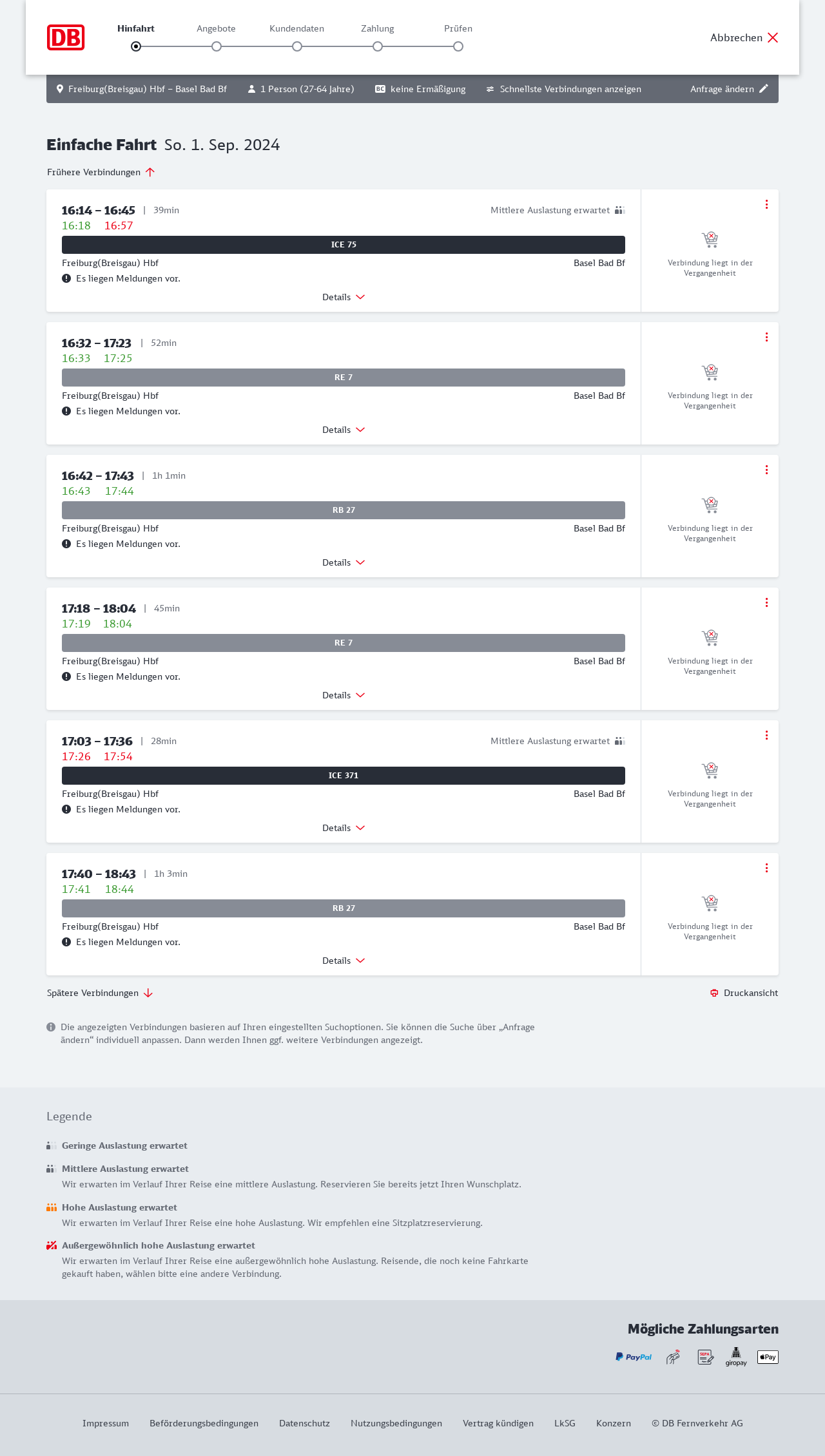The width and height of the screenshot is (825, 1456).
Task: Click Abbrechen to cancel booking
Action: pos(744,37)
